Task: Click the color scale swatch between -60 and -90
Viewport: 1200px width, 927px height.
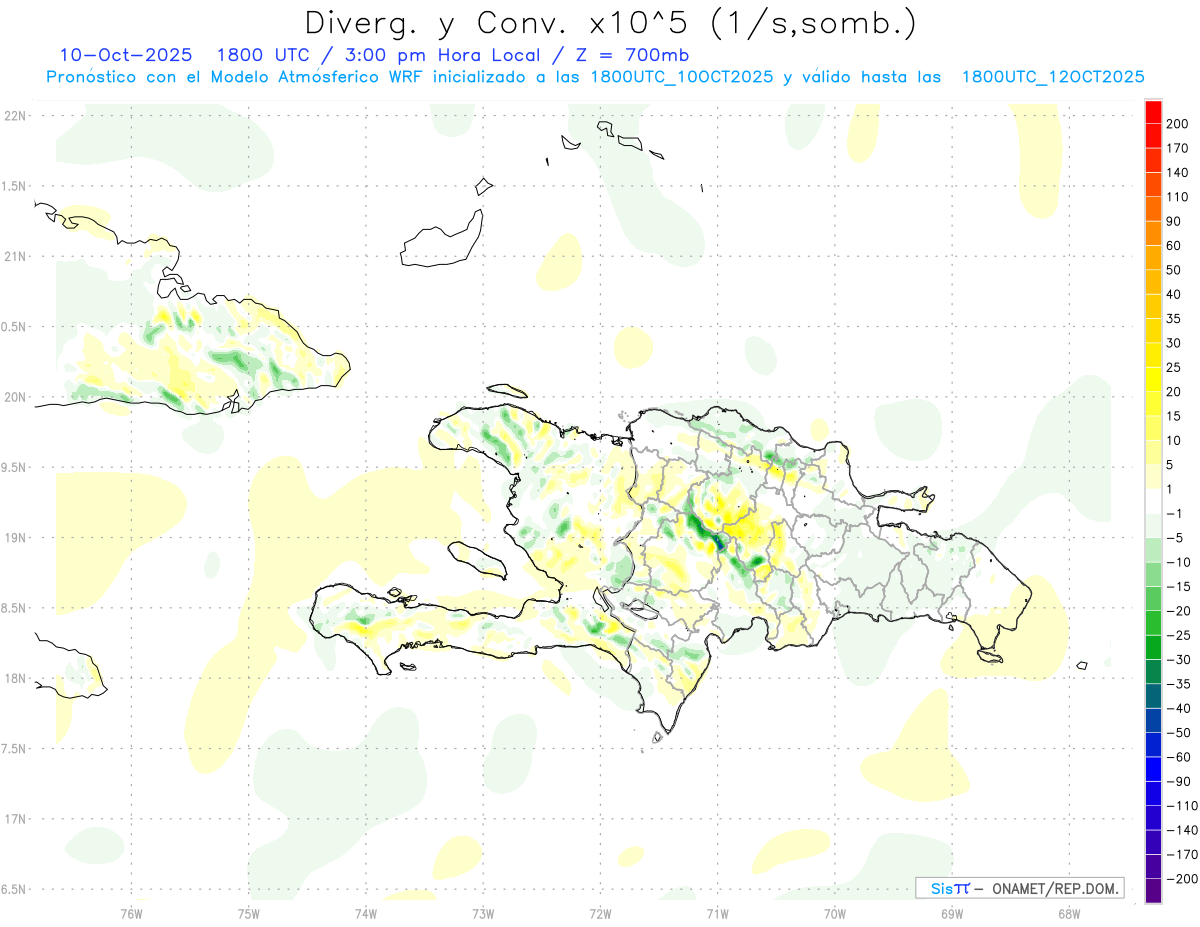Action: [1153, 769]
